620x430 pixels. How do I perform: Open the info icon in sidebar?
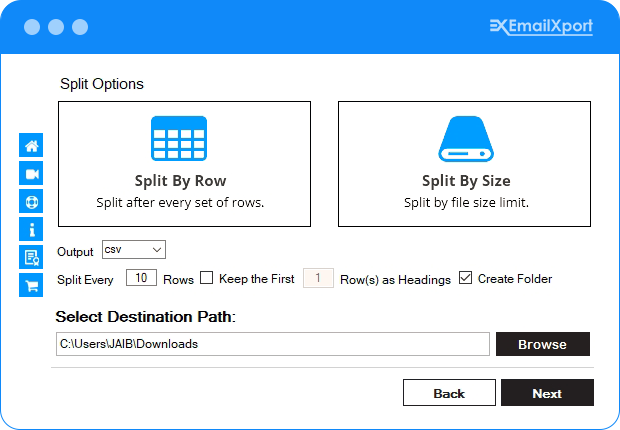[x=31, y=230]
